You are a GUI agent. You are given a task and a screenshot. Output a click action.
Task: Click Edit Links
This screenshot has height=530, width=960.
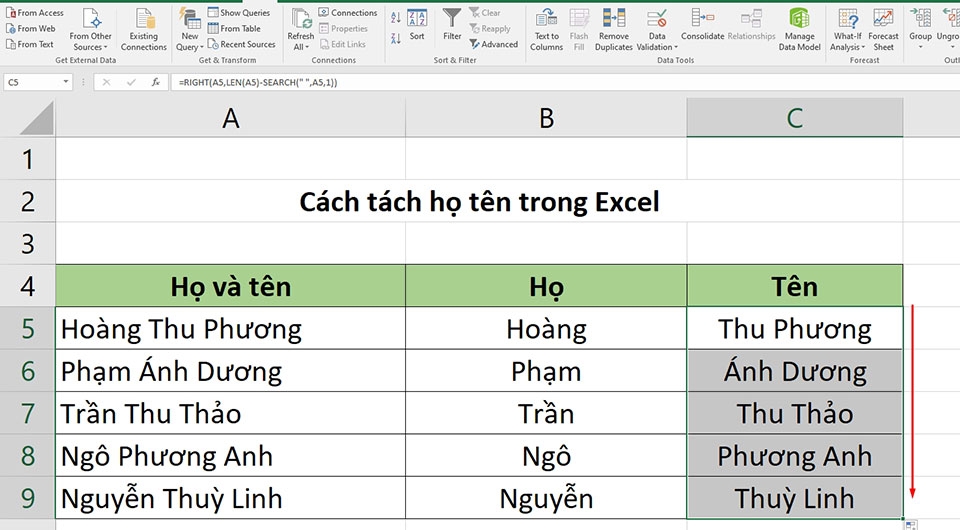(342, 44)
